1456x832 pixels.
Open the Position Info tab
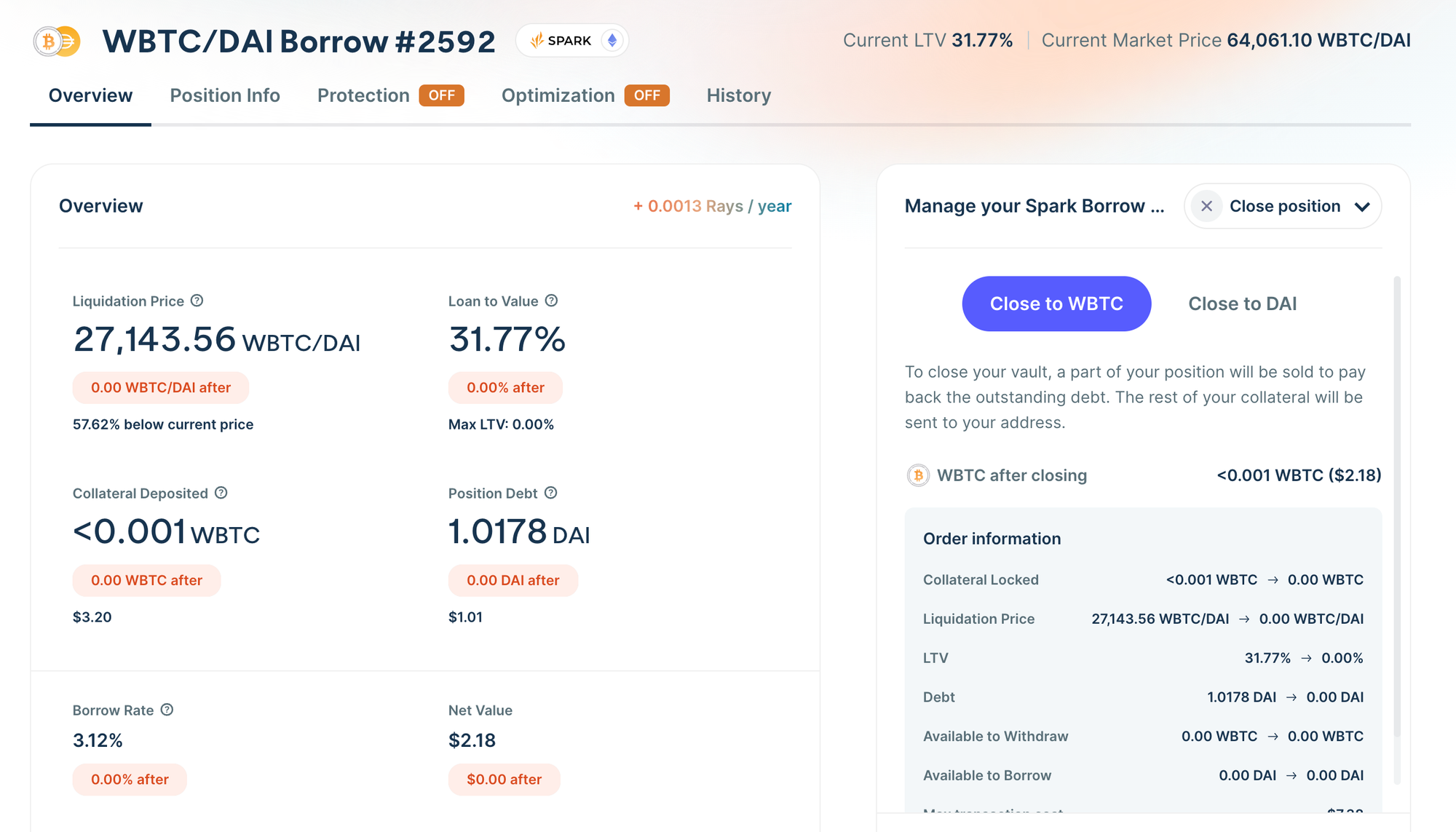click(224, 95)
